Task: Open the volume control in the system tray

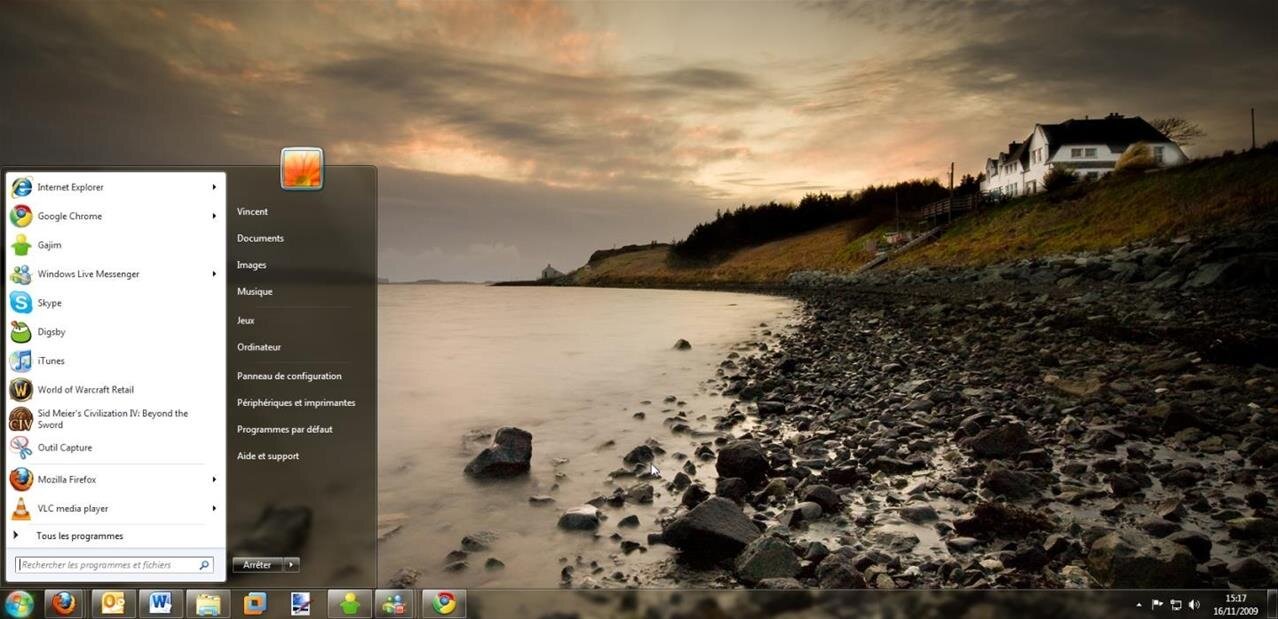Action: pyautogui.click(x=1194, y=604)
